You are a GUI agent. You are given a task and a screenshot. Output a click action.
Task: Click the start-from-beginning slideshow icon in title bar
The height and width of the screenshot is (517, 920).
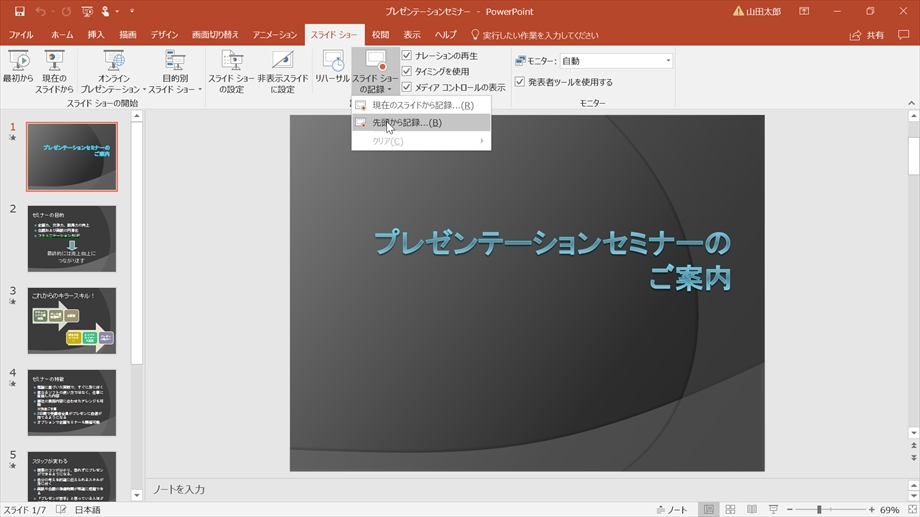(x=87, y=11)
